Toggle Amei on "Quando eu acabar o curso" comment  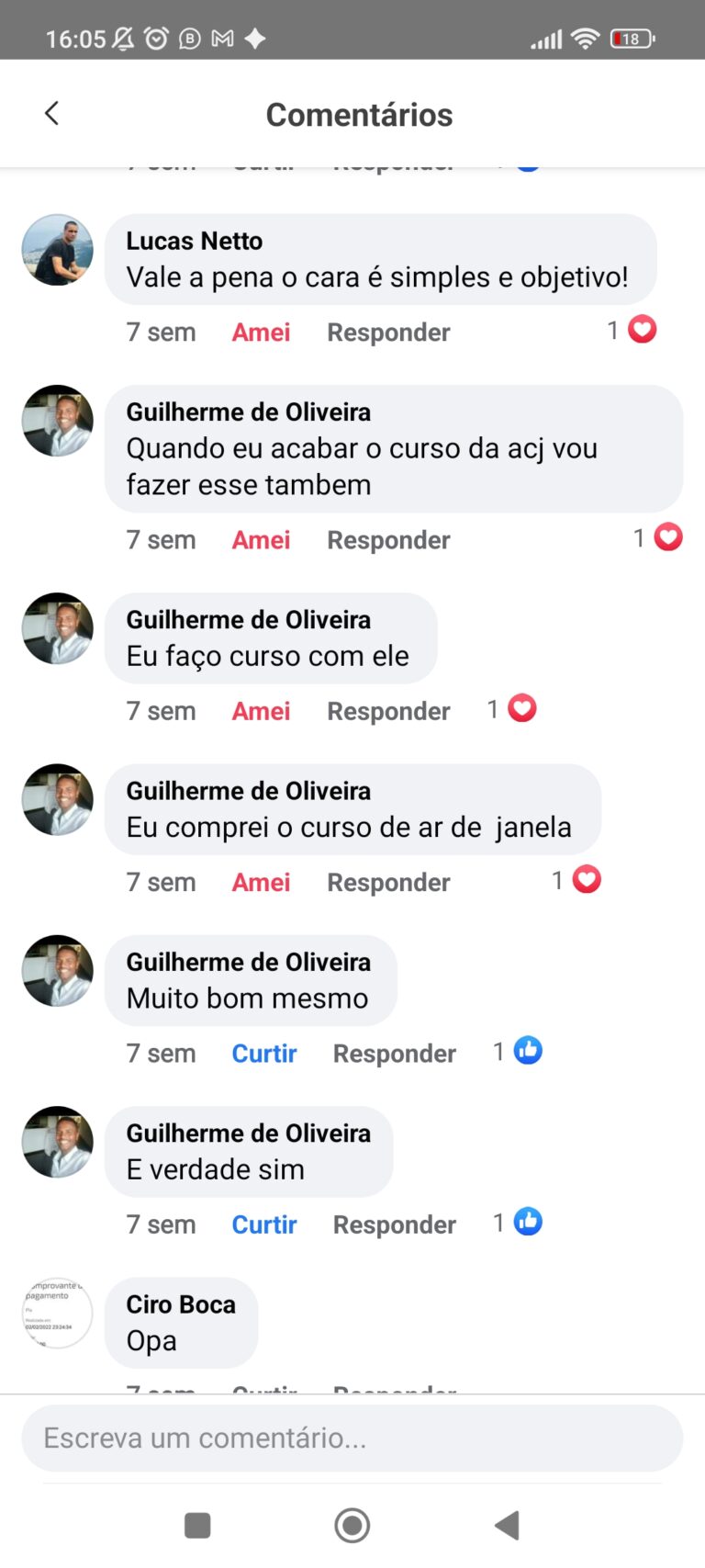261,540
